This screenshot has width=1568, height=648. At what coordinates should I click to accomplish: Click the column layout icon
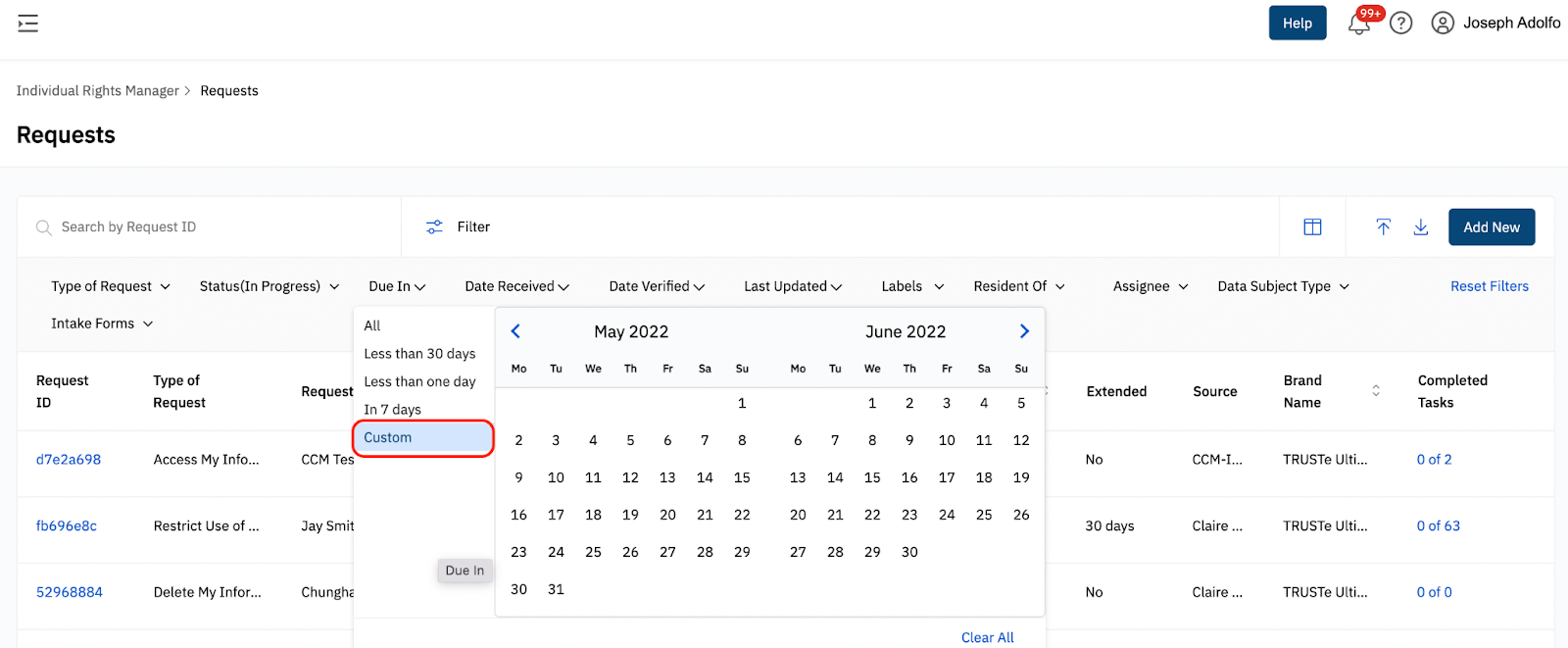[x=1312, y=227]
